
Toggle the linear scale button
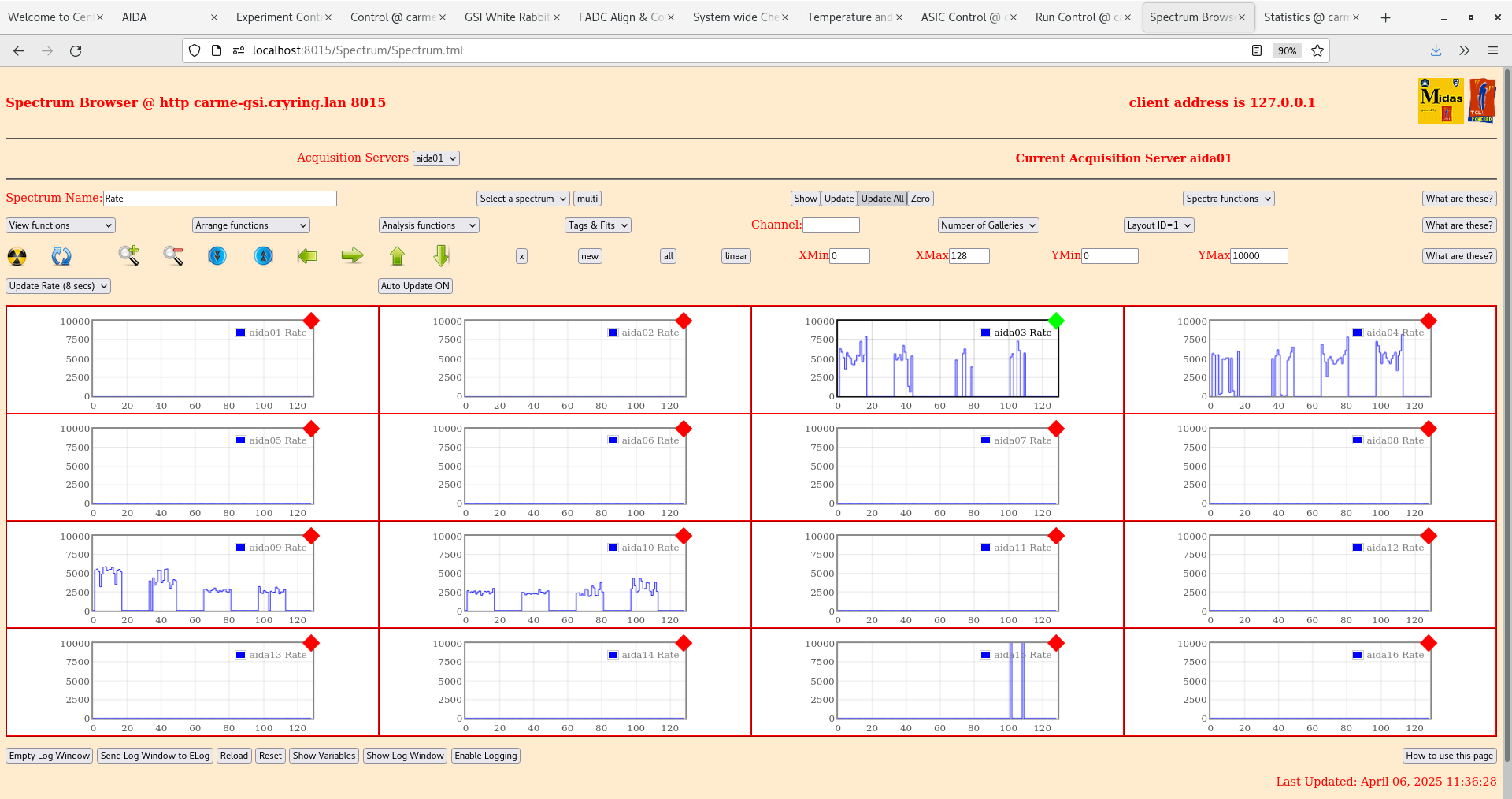pos(736,256)
